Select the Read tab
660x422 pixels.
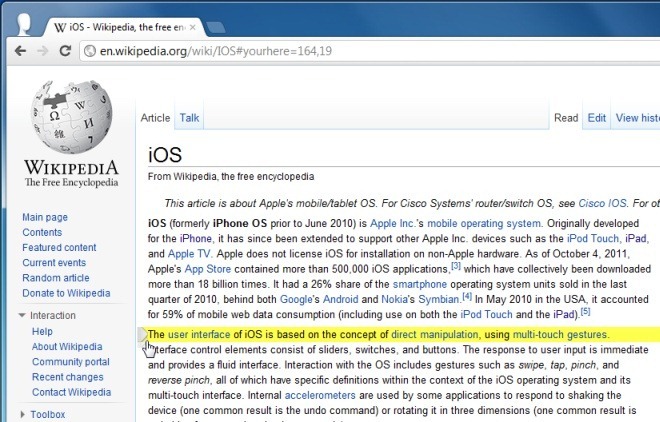pyautogui.click(x=566, y=118)
